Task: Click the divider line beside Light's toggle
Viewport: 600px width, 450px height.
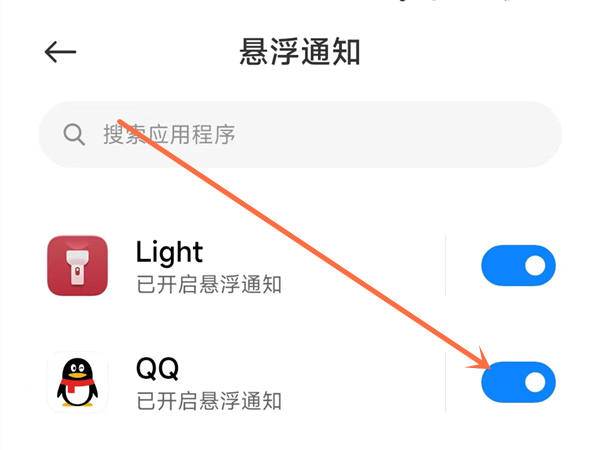Action: [x=445, y=266]
